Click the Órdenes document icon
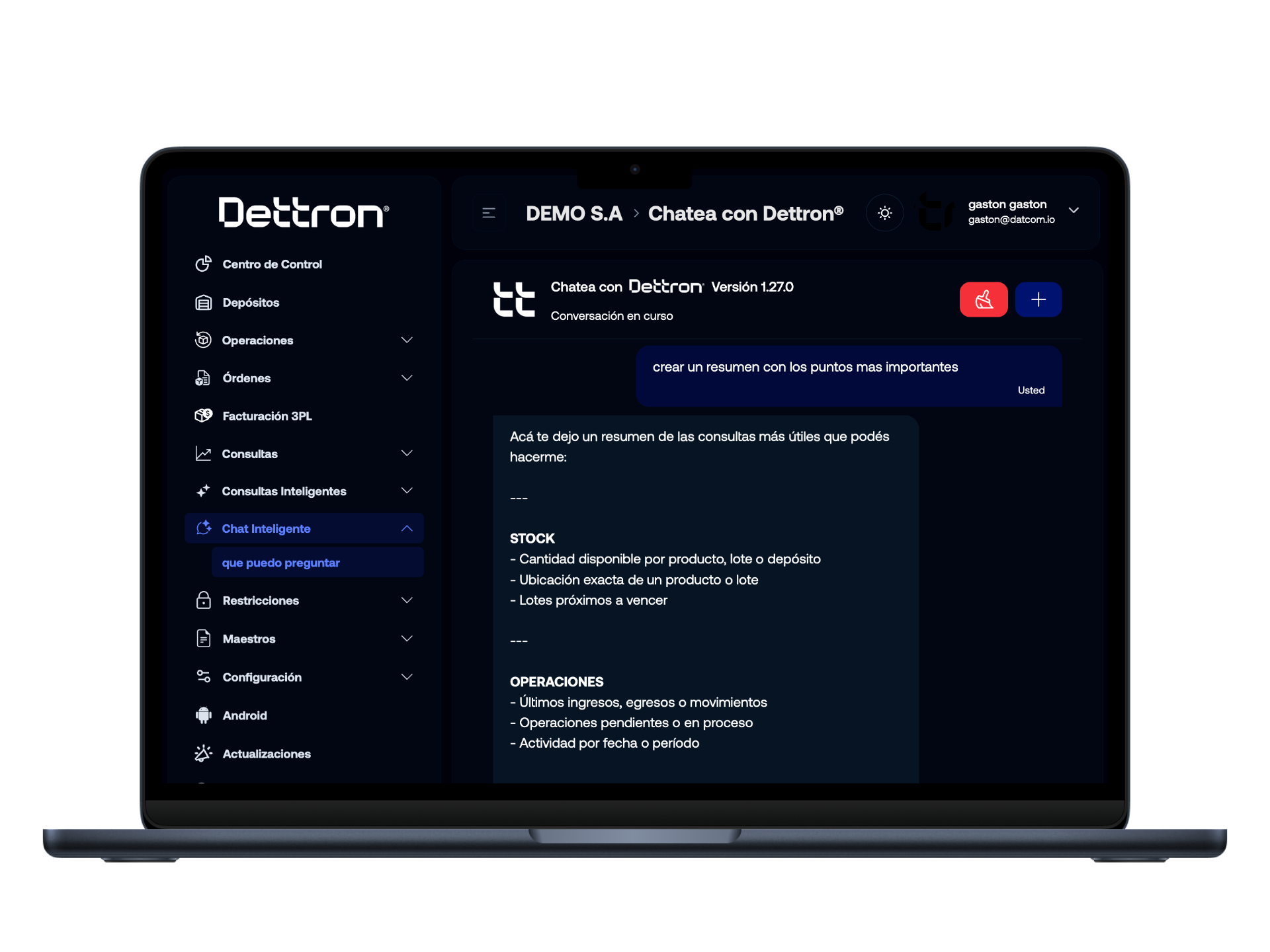 [x=203, y=378]
